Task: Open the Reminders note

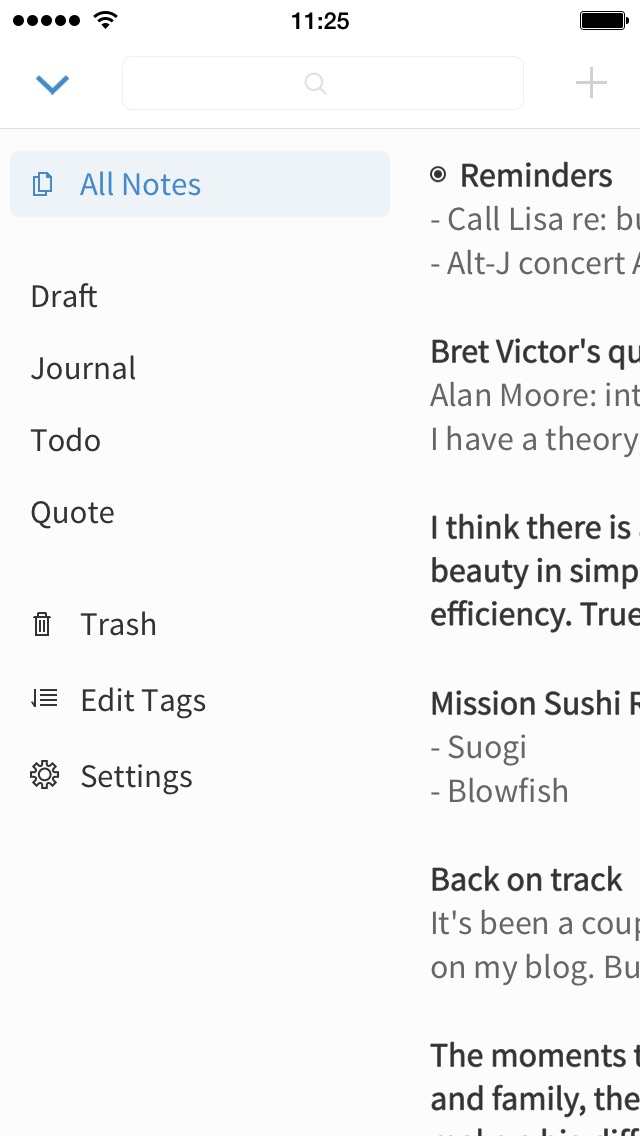Action: [535, 219]
